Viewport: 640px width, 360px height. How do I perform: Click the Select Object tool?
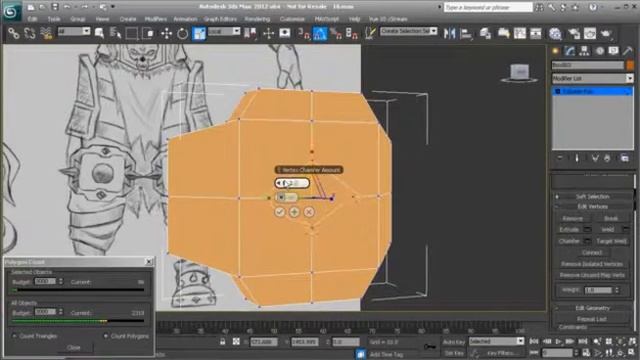click(x=99, y=33)
